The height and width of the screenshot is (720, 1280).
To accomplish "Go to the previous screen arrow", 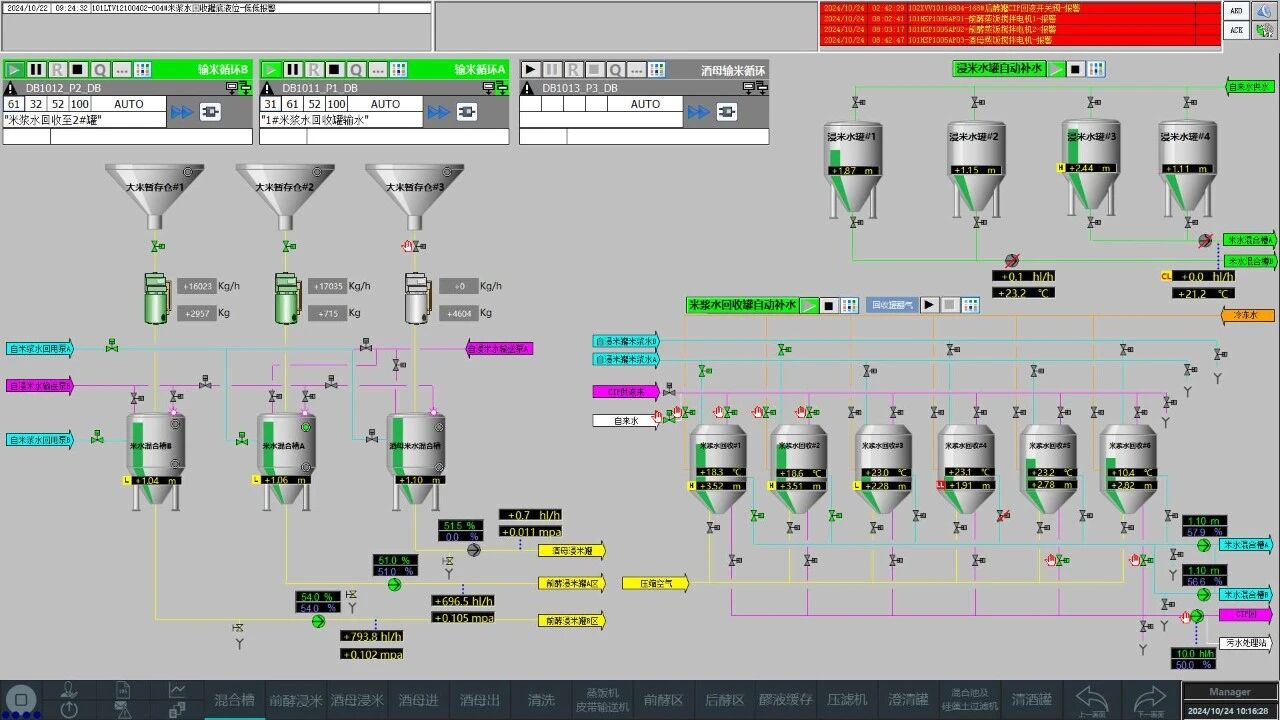I will 1092,699.
